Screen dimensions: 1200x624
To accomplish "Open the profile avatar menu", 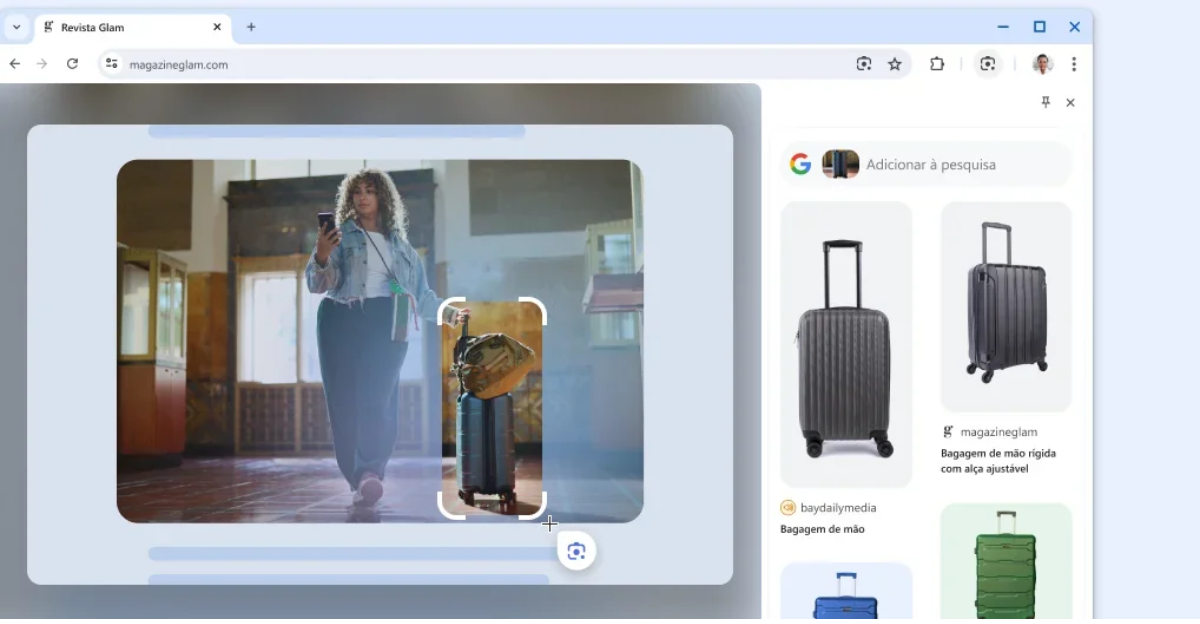I will point(1043,64).
